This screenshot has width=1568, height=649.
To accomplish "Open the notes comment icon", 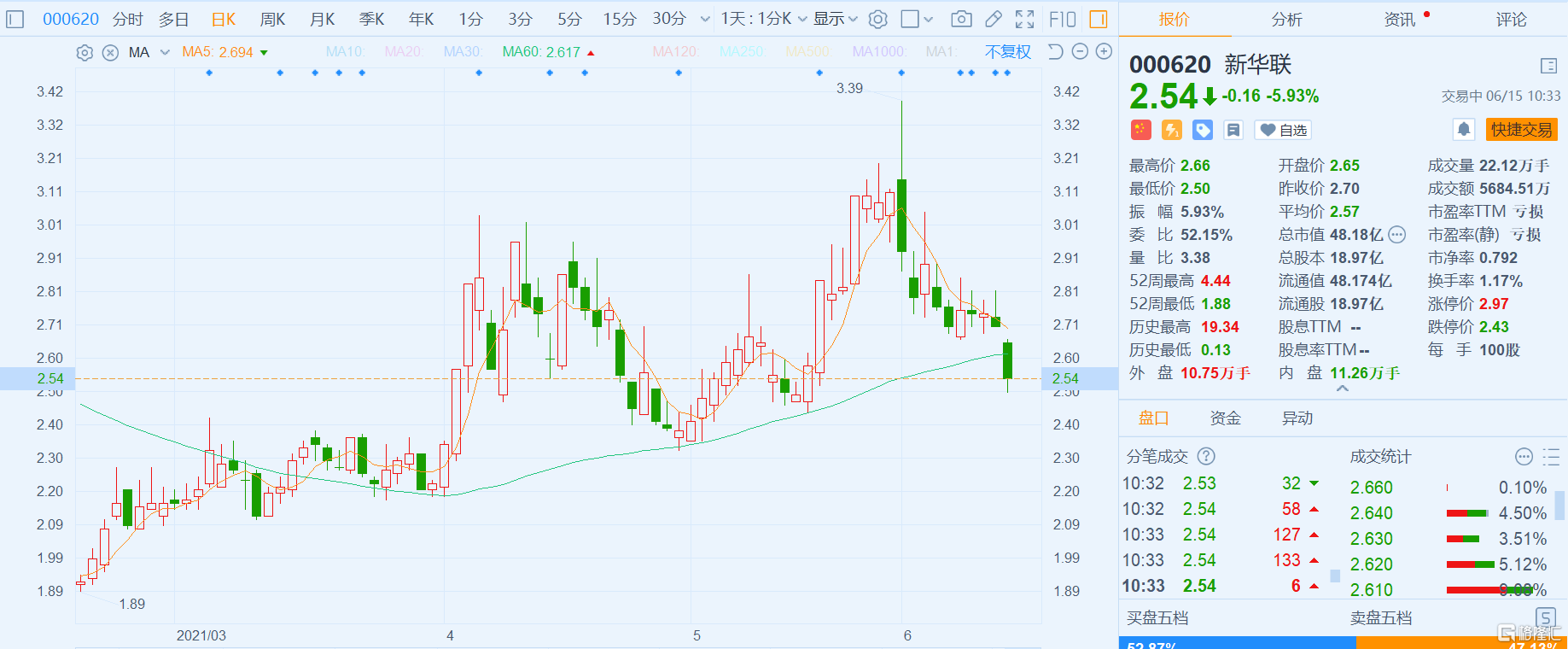I will (1233, 130).
